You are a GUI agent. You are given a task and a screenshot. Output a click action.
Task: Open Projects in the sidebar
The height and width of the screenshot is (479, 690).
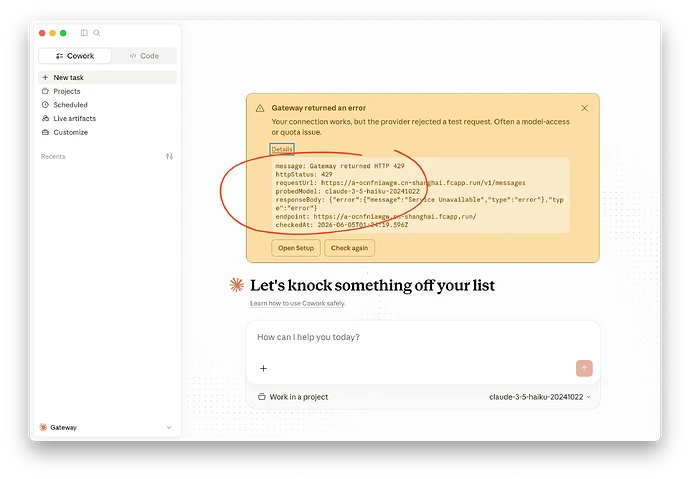point(107,91)
